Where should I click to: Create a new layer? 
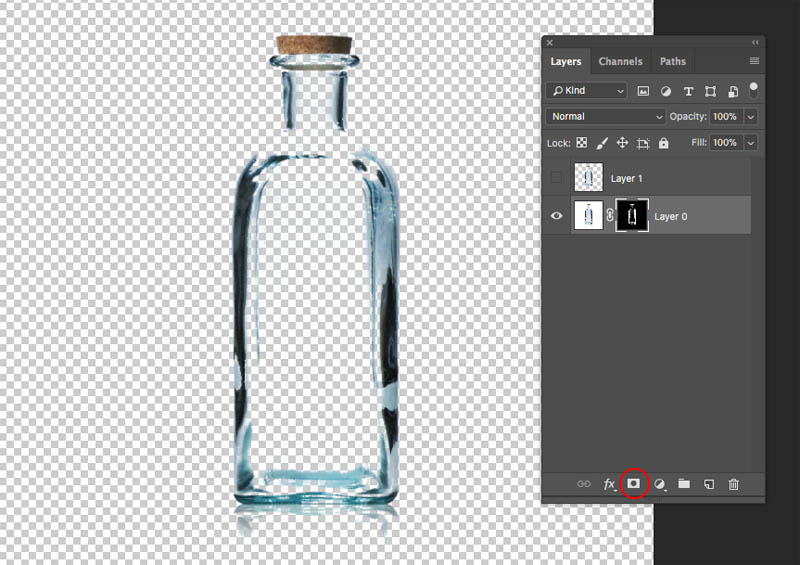(709, 484)
